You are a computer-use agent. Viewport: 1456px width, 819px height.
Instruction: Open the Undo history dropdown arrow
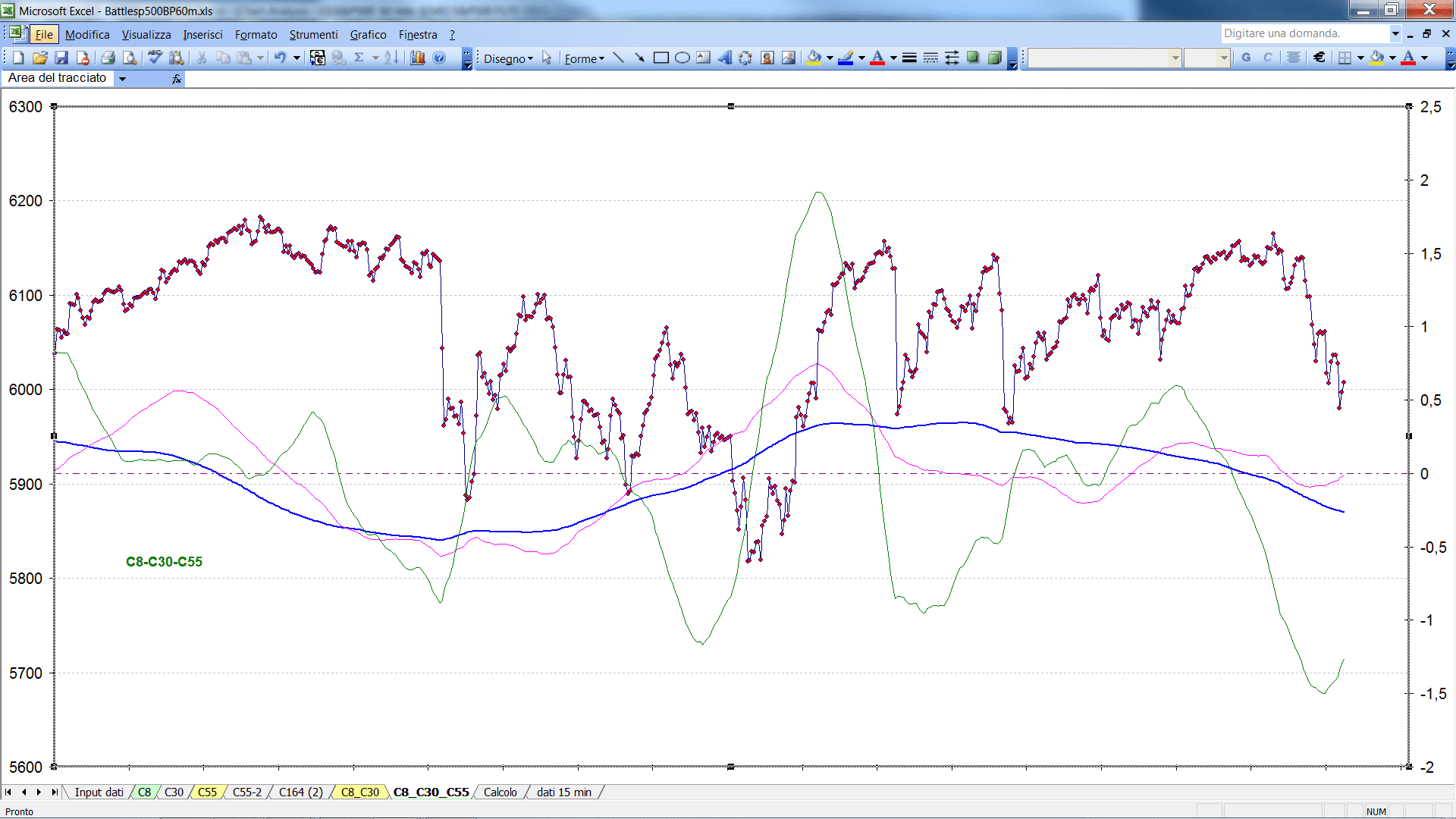pos(297,58)
